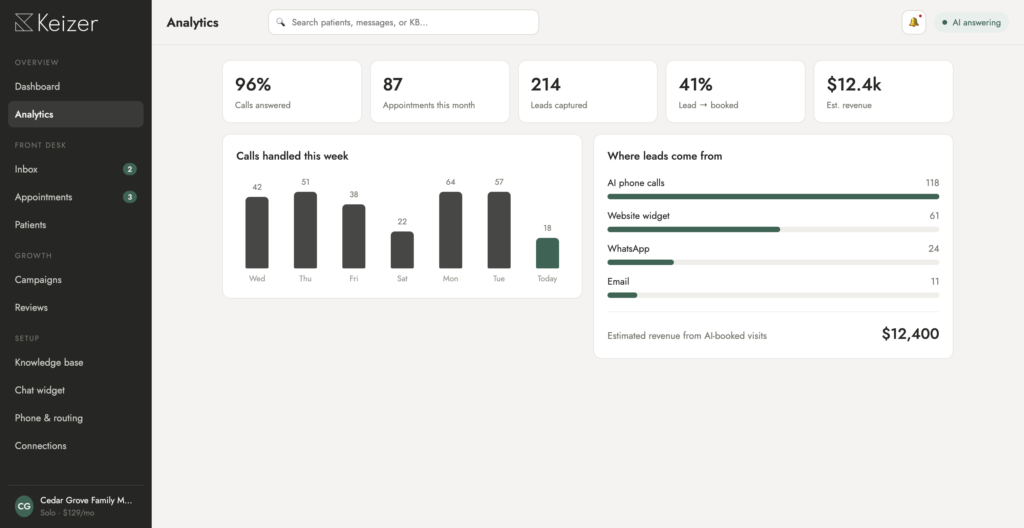Click the 87 Appointments this month card

(440, 91)
